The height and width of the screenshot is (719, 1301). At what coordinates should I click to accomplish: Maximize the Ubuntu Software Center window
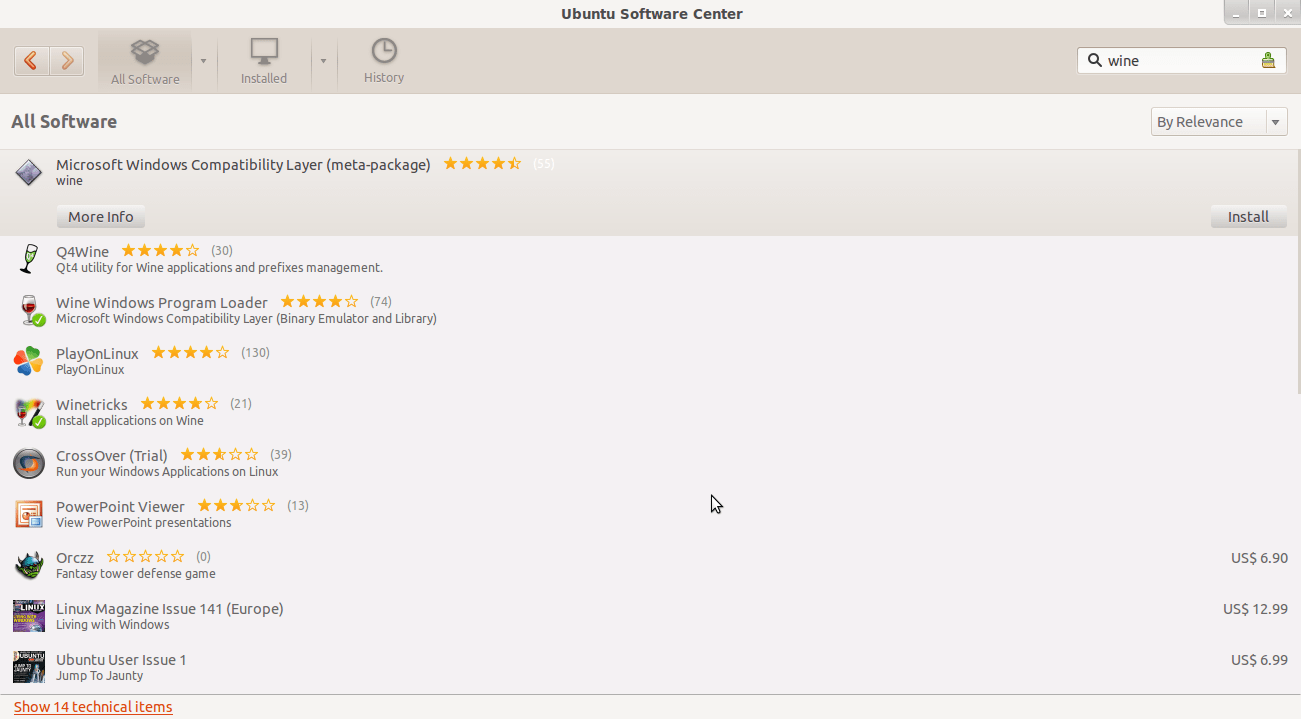(1262, 12)
